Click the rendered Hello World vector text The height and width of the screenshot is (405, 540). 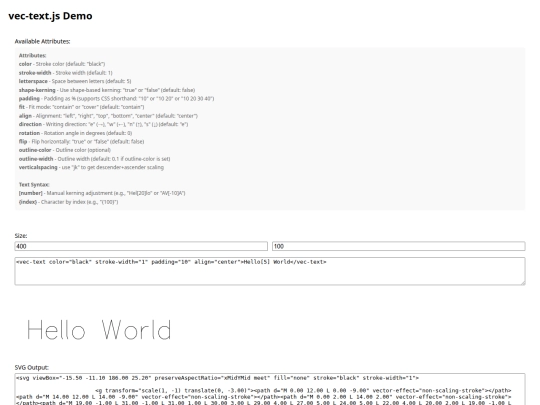(x=99, y=330)
